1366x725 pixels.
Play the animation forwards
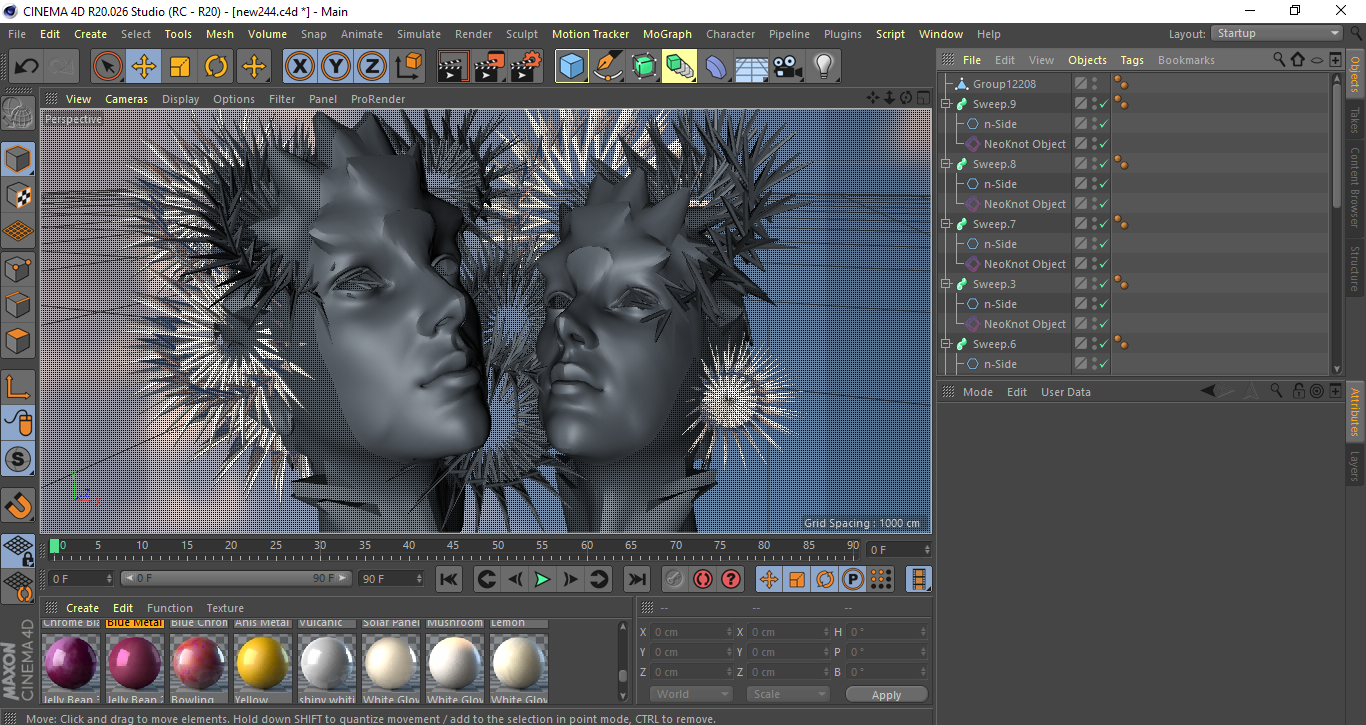pos(542,579)
